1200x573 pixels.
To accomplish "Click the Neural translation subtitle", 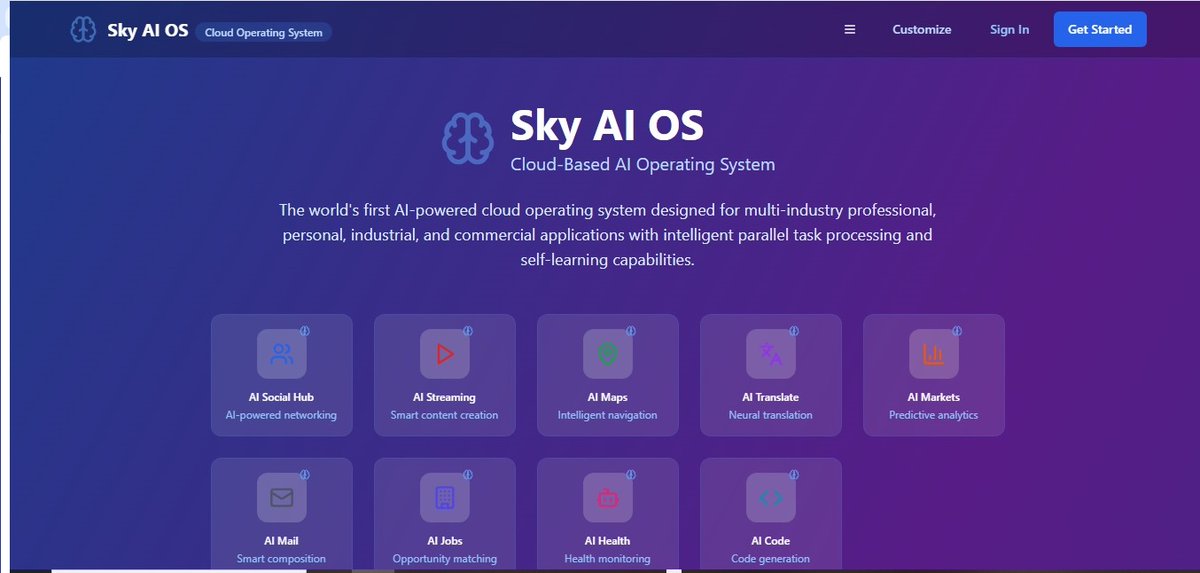I will [771, 415].
